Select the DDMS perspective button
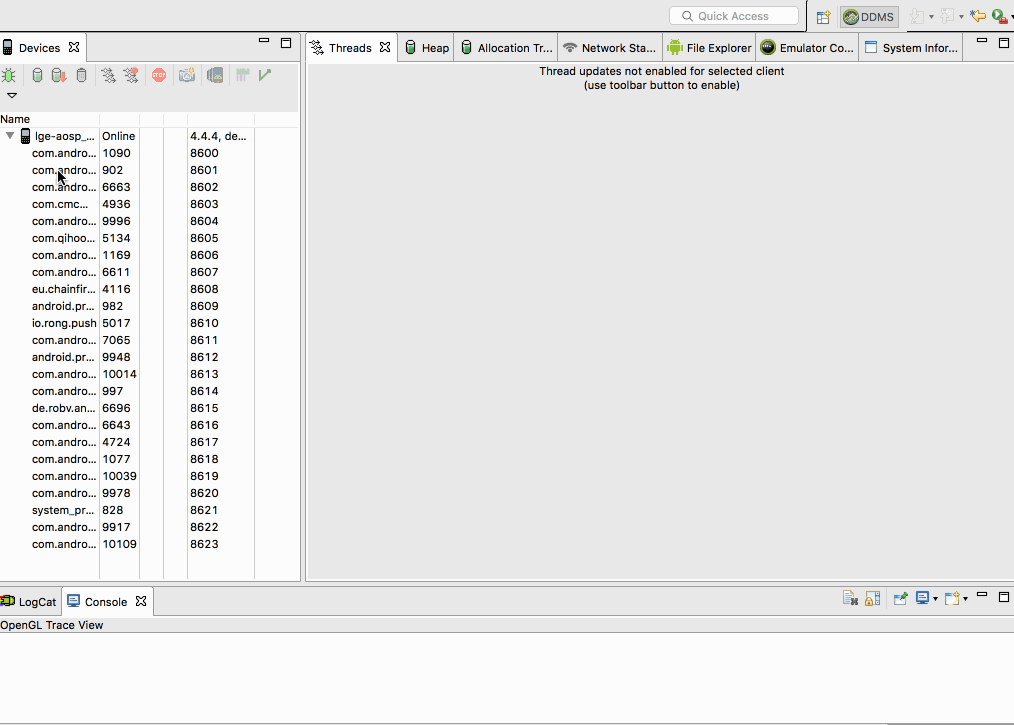Viewport: 1014px width, 725px height. 870,17
